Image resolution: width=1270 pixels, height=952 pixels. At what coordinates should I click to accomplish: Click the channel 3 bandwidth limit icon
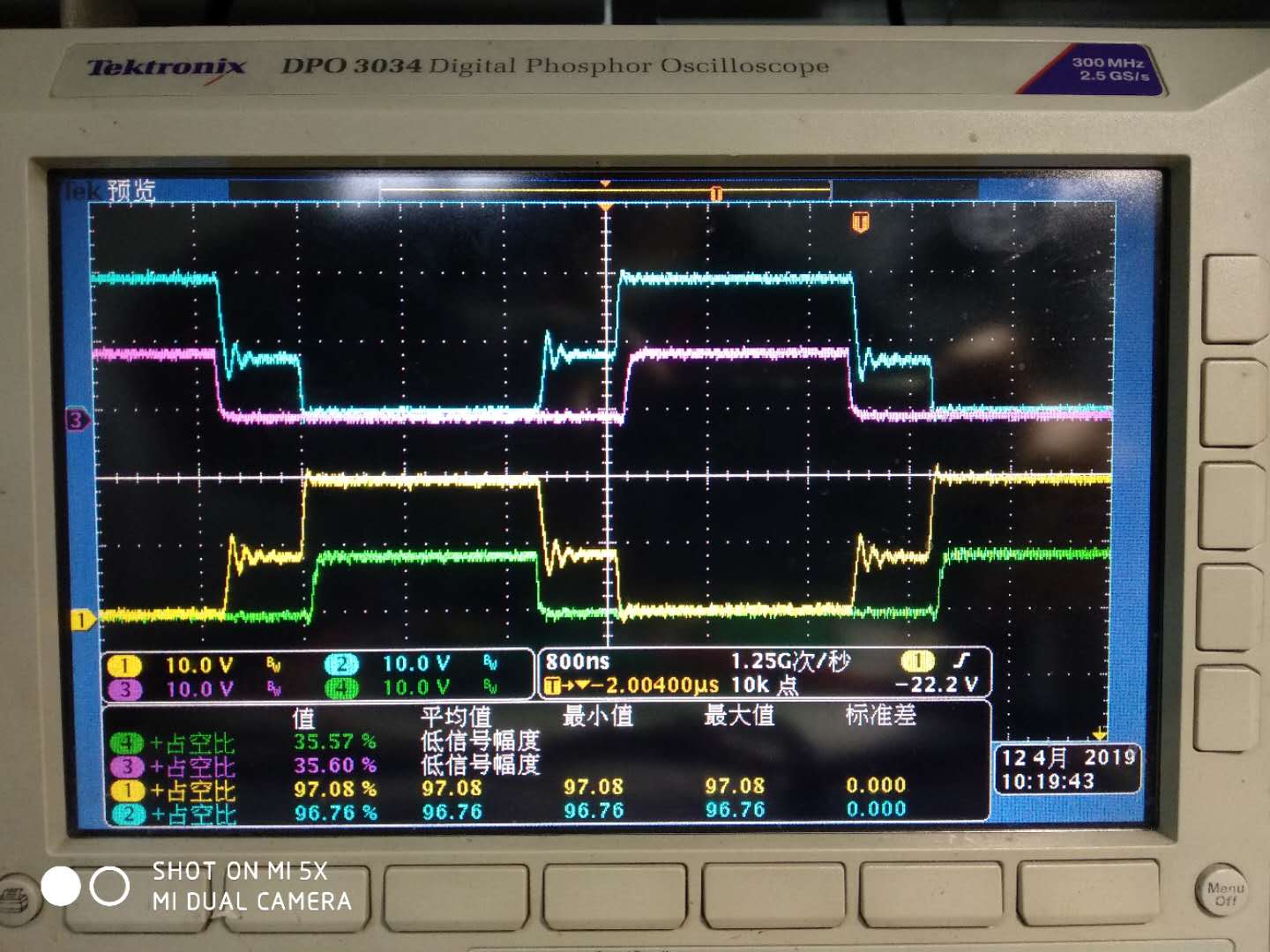[273, 688]
